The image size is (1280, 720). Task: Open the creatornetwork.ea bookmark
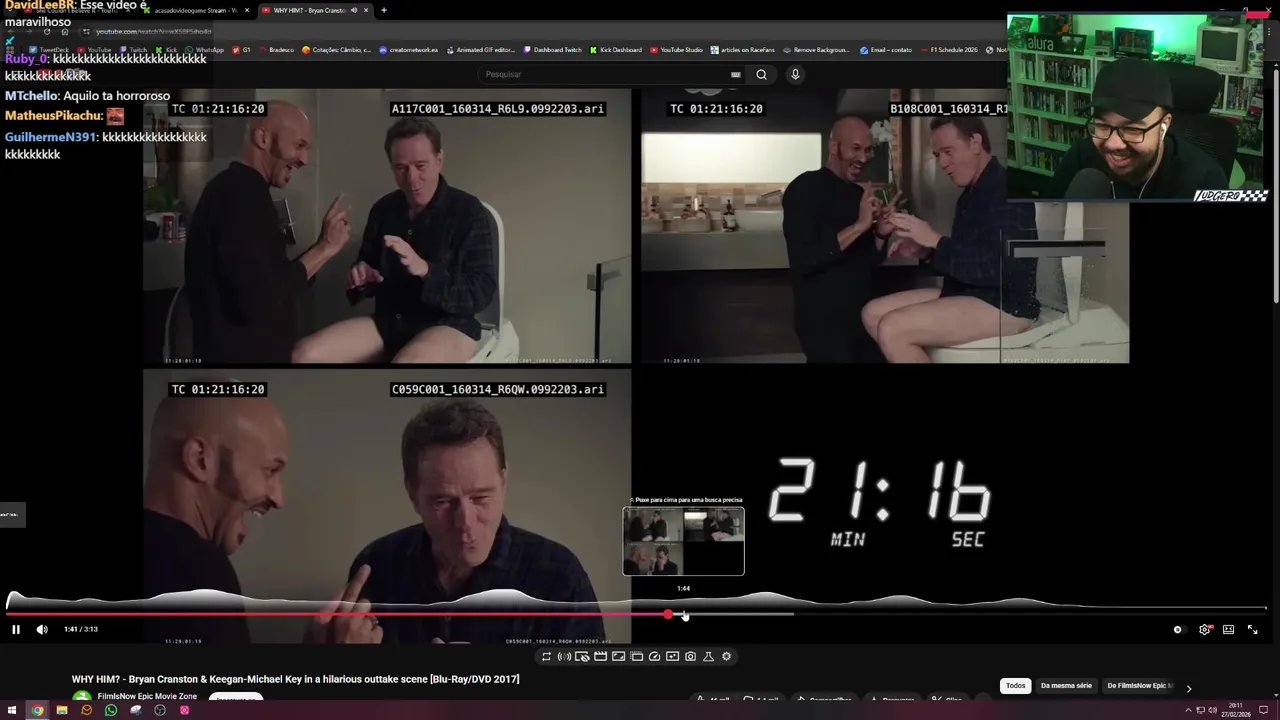pyautogui.click(x=408, y=50)
